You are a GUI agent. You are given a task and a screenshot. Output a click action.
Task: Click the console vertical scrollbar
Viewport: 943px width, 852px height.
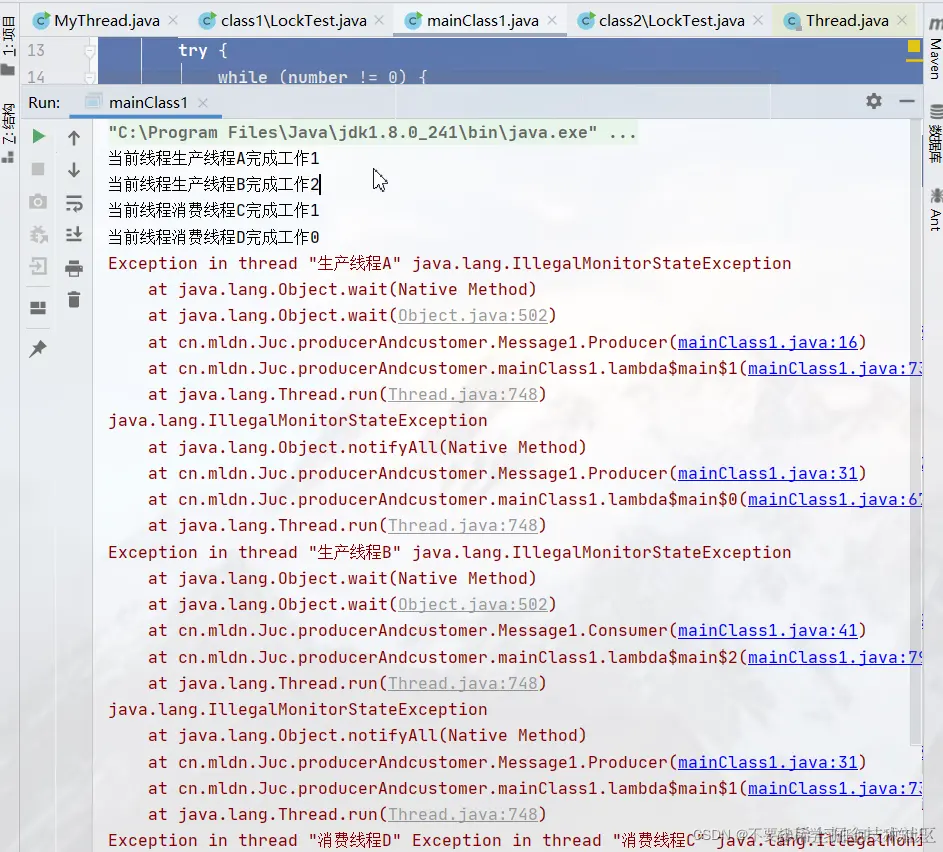[915, 432]
